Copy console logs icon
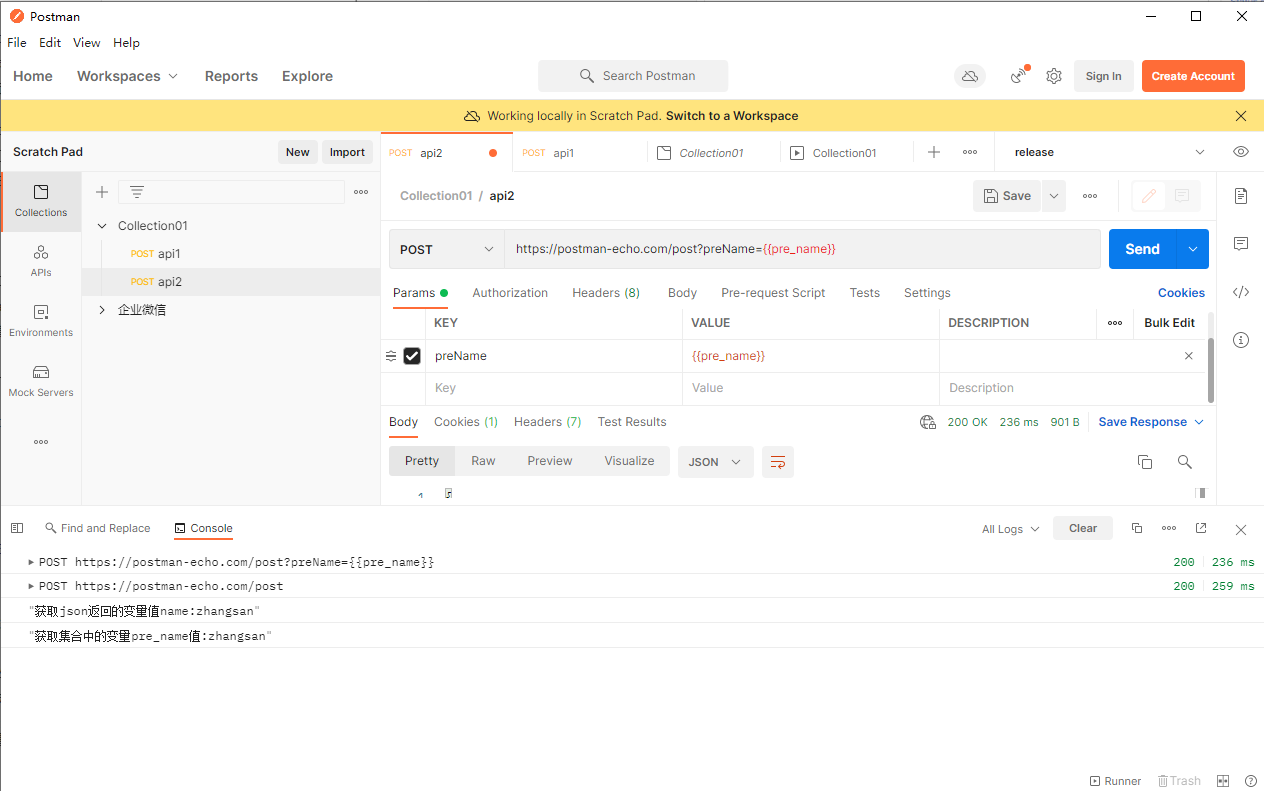Screen dimensions: 1264x791 (1137, 528)
